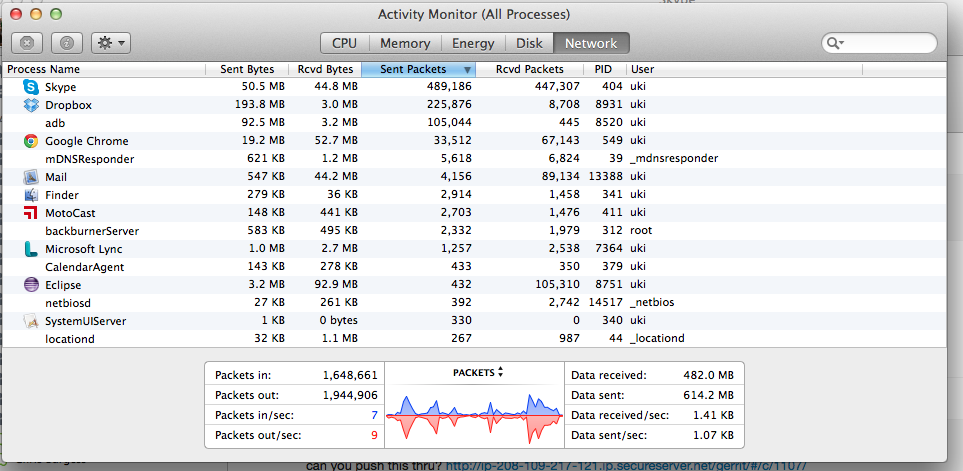Image resolution: width=963 pixels, height=471 pixels.
Task: Open the gear action menu
Action: pyautogui.click(x=111, y=43)
